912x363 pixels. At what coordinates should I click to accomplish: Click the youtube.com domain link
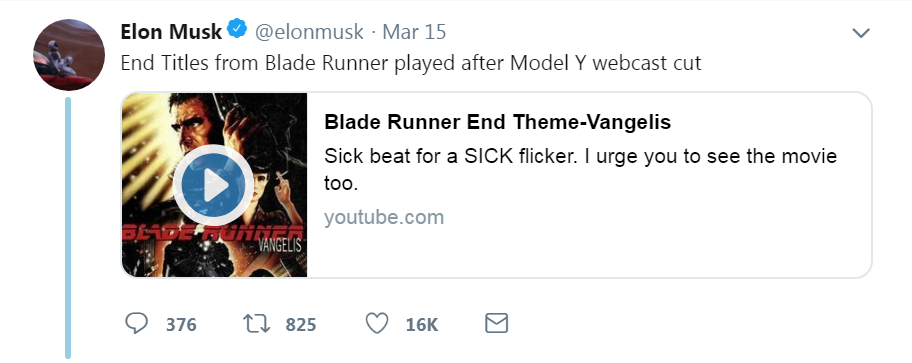(384, 217)
